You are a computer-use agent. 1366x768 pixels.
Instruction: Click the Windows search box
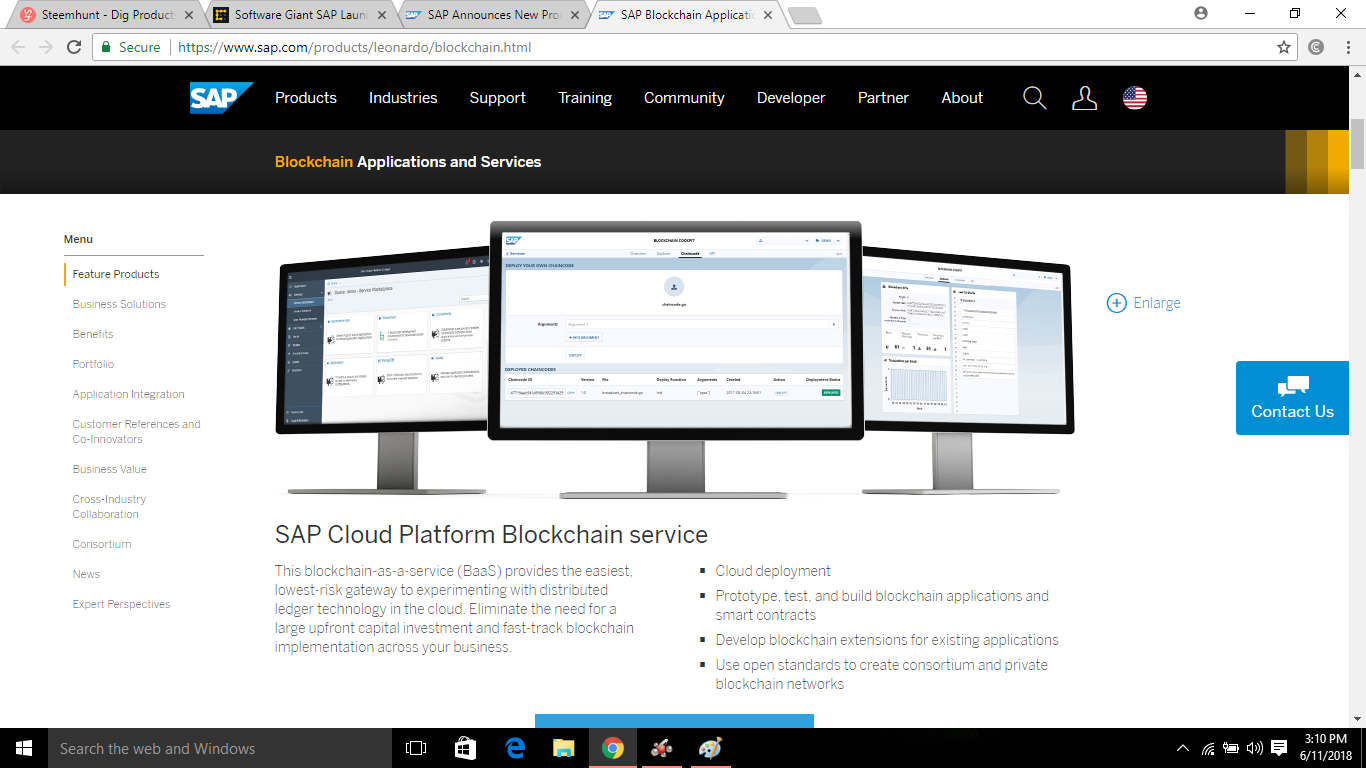[x=220, y=748]
